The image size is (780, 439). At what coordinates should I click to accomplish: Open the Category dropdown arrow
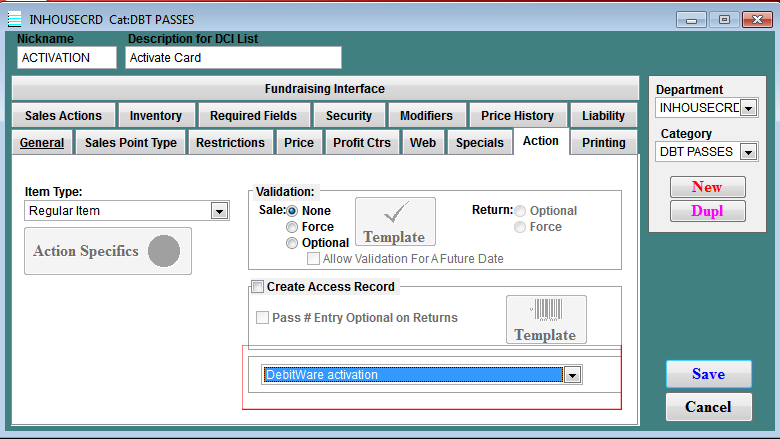pyautogui.click(x=748, y=152)
